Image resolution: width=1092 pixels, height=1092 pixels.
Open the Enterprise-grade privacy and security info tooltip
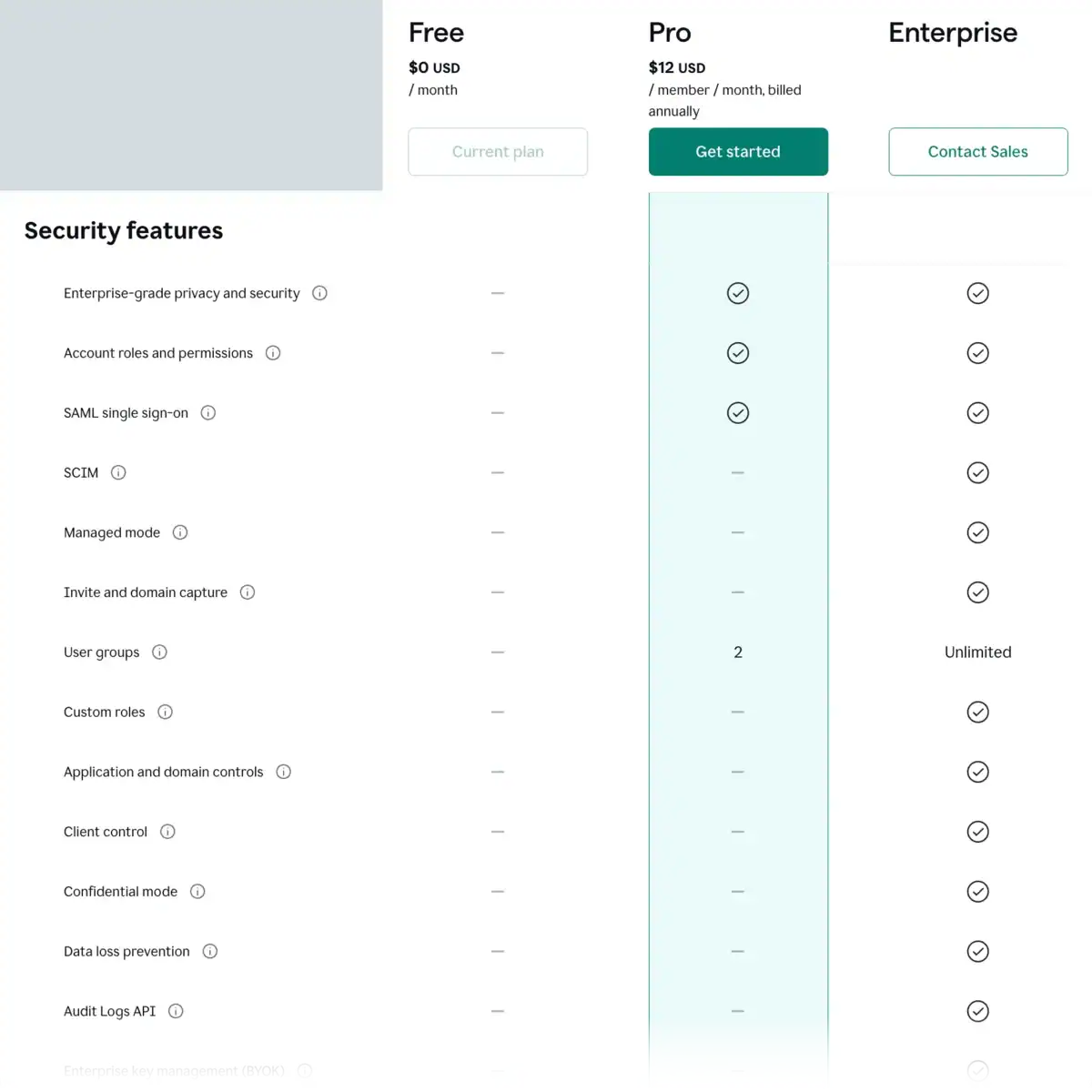(319, 293)
